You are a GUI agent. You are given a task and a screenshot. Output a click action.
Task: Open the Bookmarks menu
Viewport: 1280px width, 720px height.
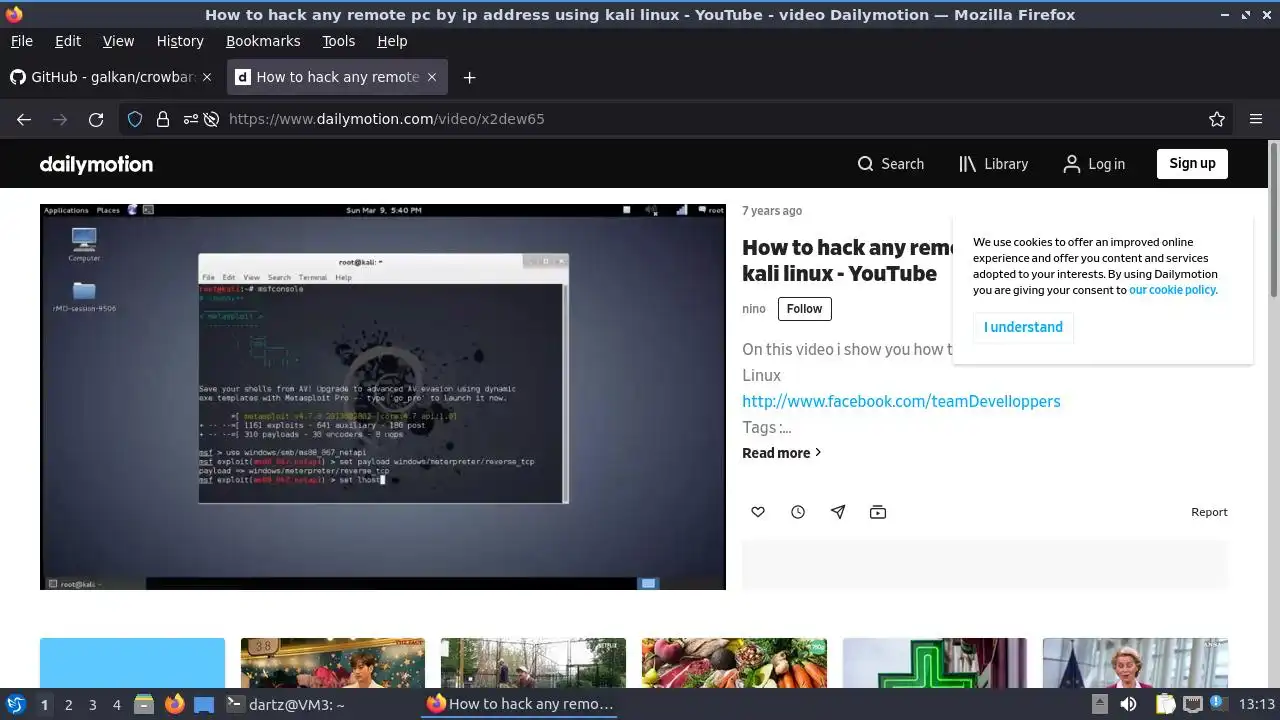pos(263,41)
